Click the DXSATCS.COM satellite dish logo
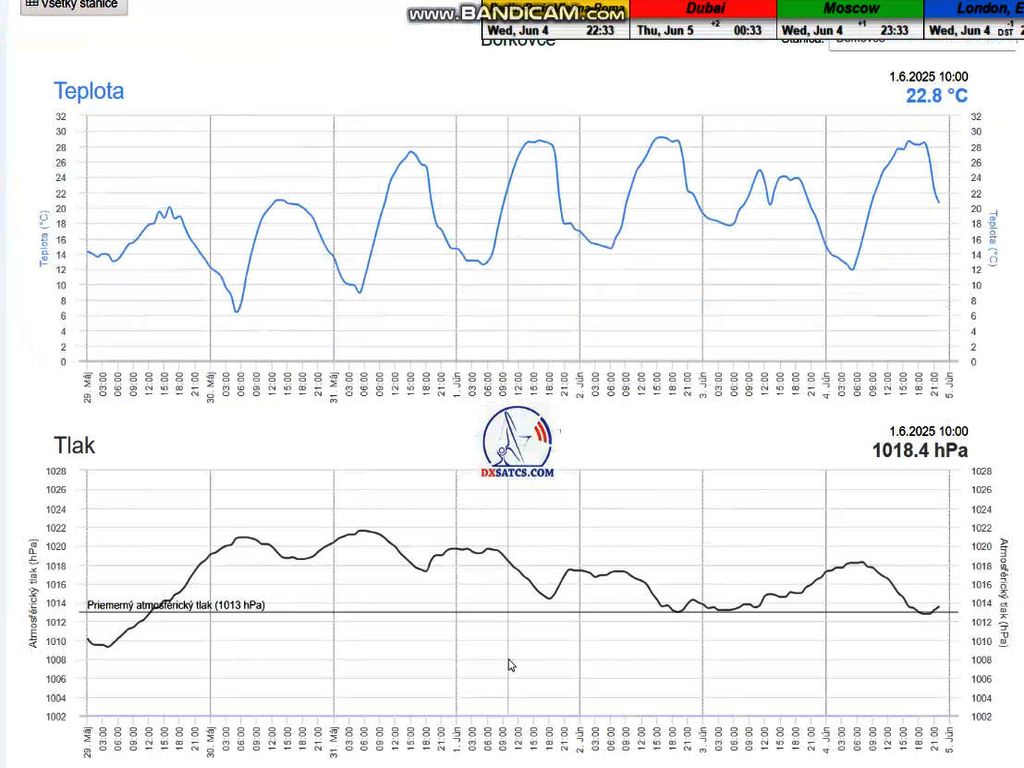The width and height of the screenshot is (1024, 768). click(517, 441)
